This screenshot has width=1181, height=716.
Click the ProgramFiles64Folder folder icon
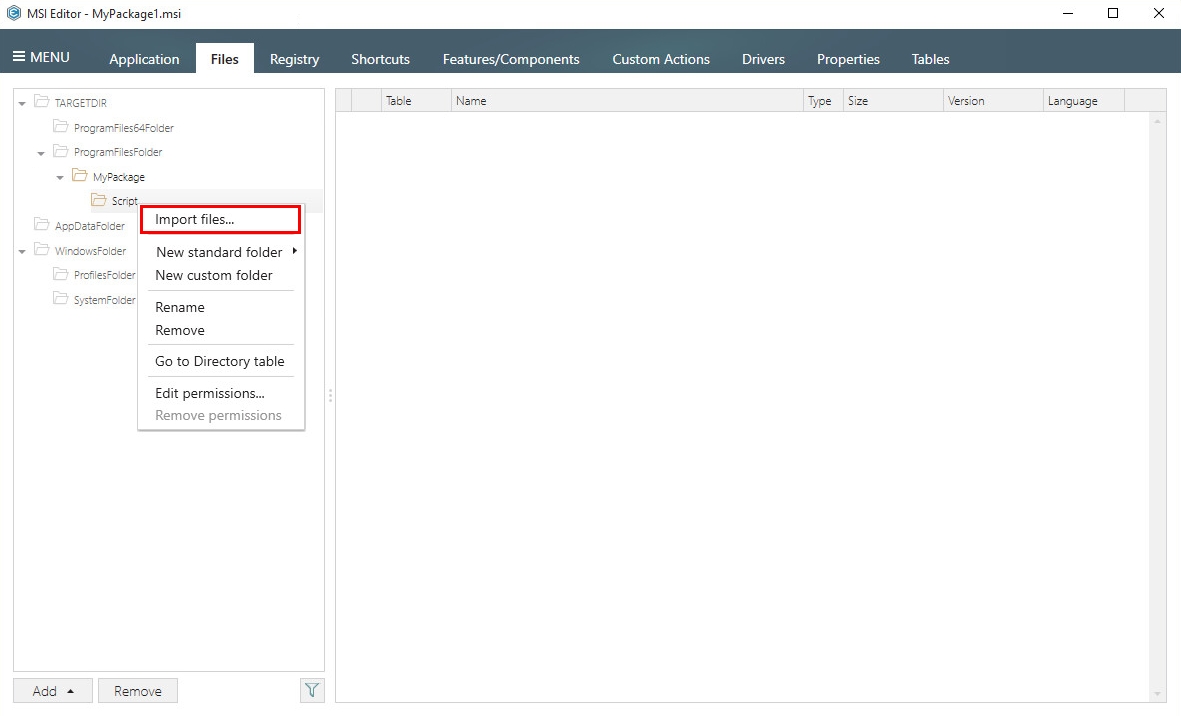pos(60,127)
